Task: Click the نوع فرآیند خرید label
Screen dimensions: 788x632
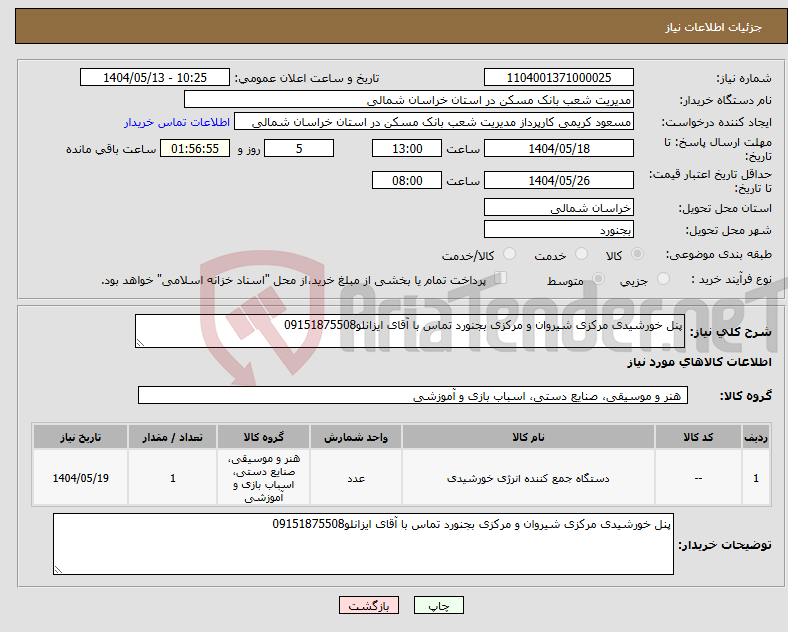Action: (731, 279)
